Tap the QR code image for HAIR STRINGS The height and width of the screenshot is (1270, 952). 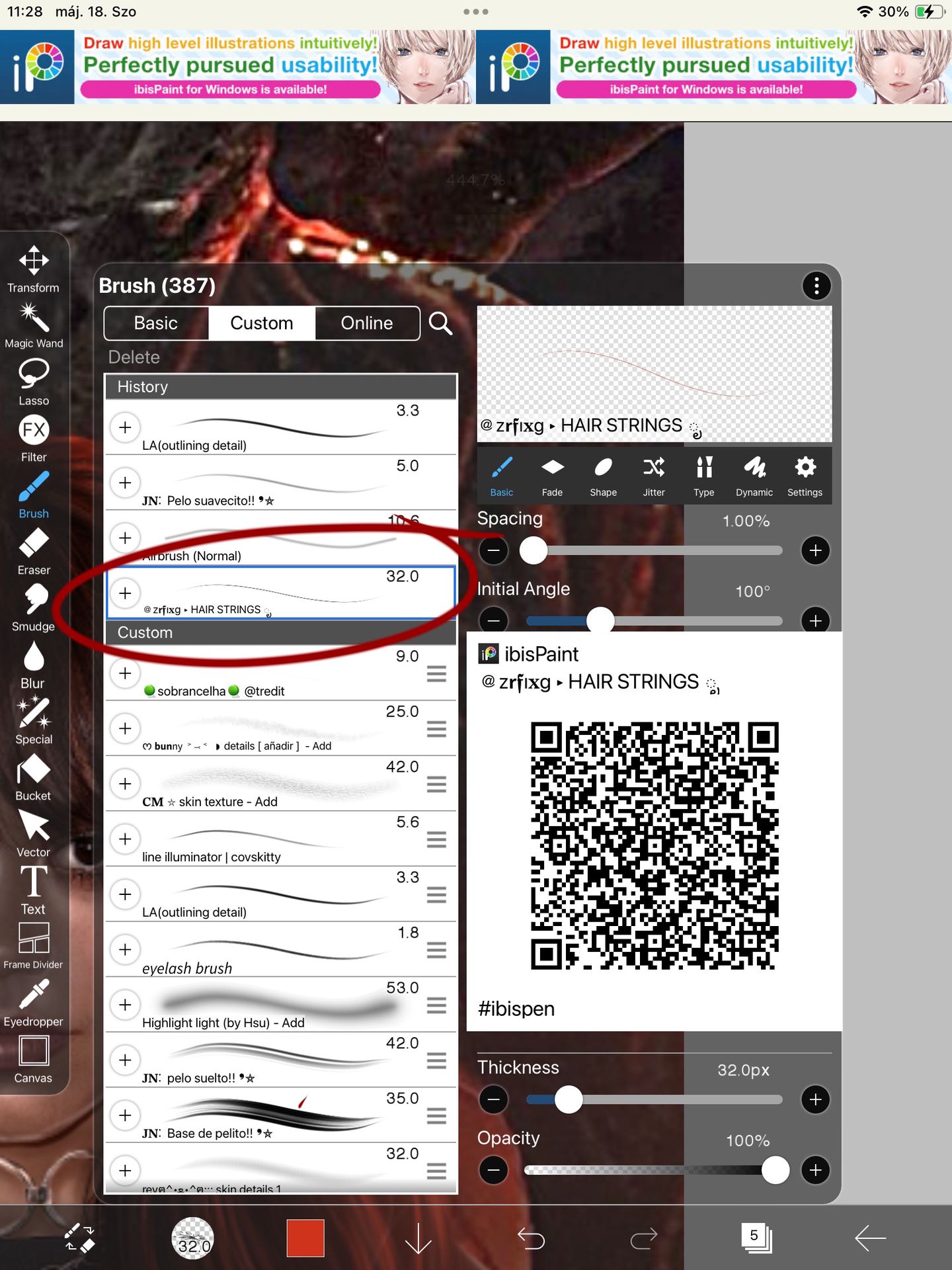point(654,846)
